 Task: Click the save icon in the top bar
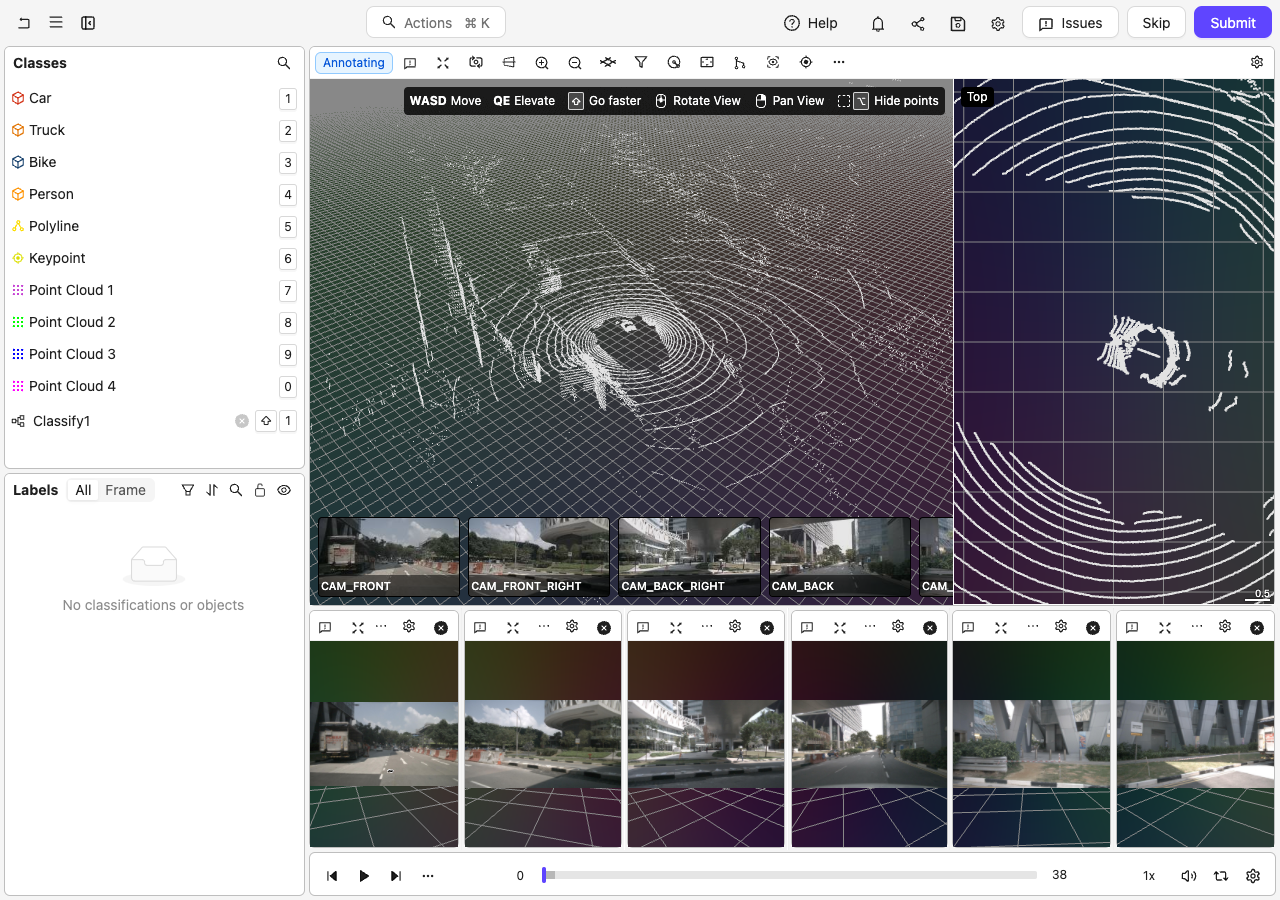(x=958, y=24)
